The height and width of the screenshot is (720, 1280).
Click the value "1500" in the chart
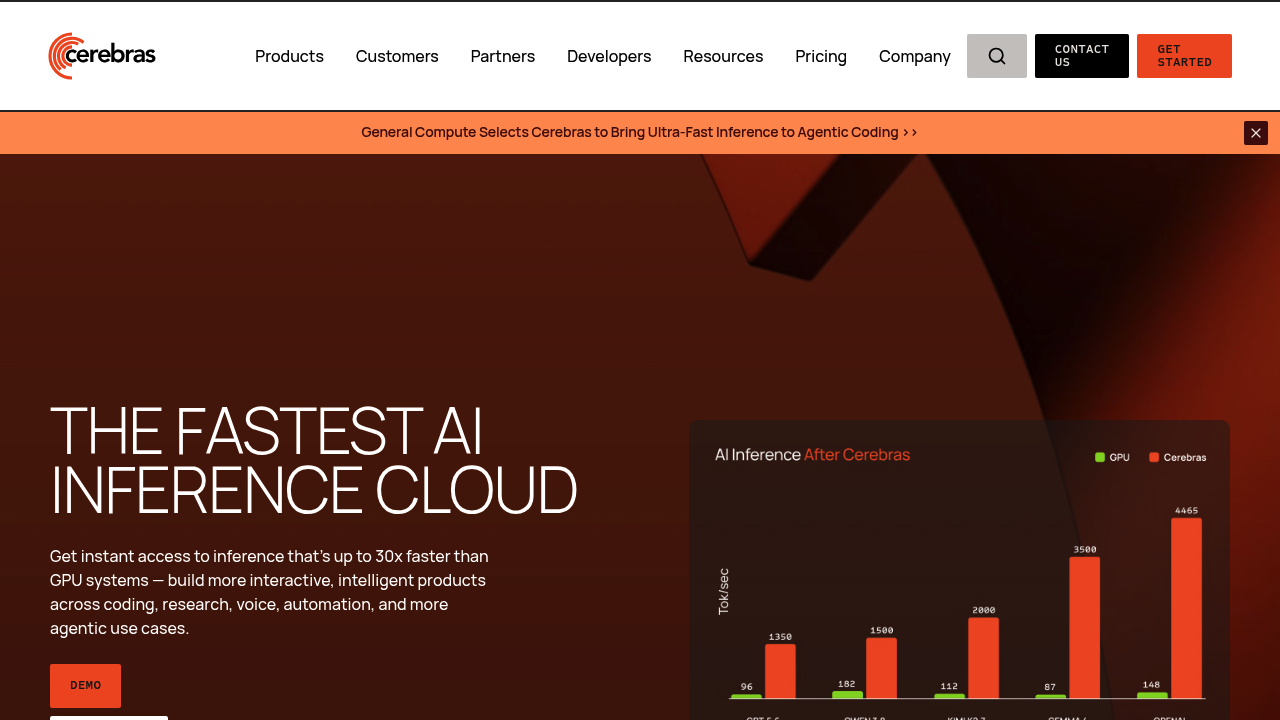tap(882, 631)
